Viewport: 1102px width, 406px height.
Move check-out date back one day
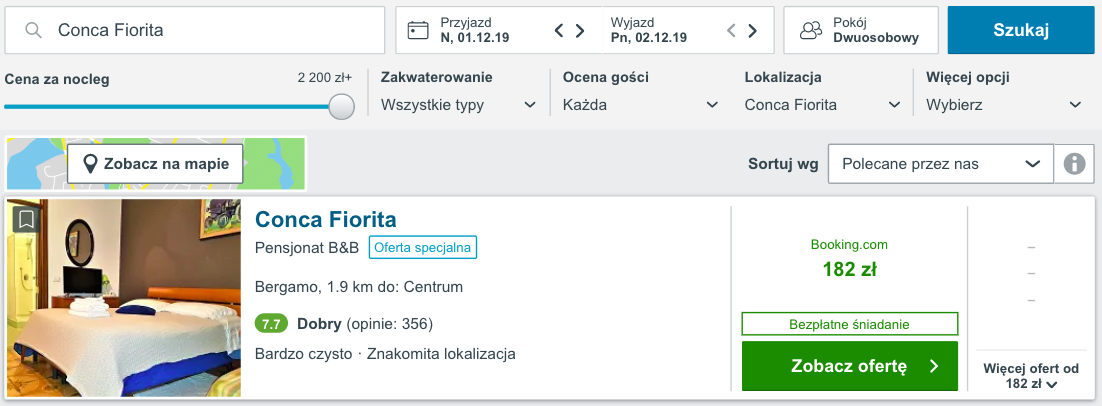731,30
